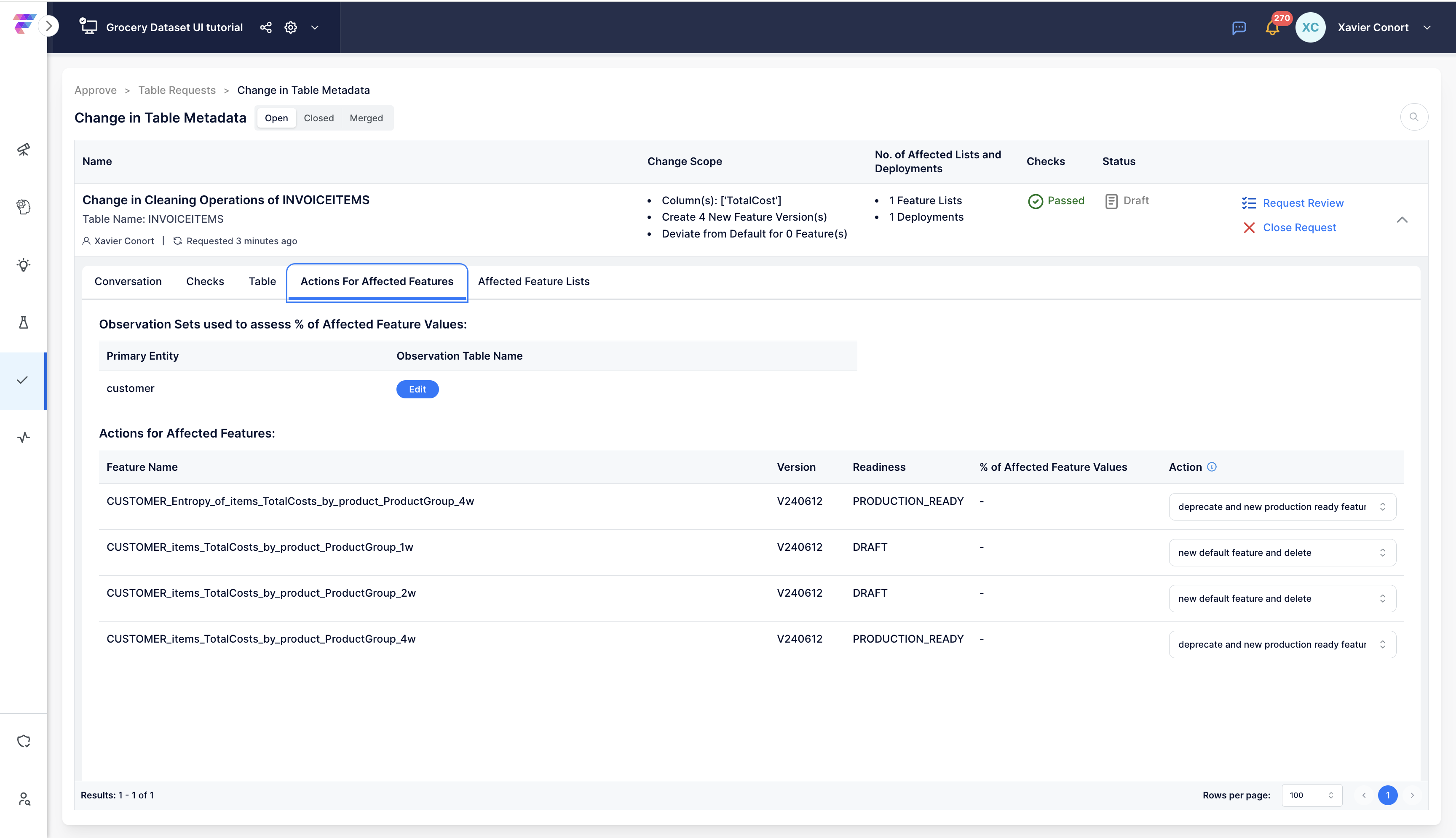Screen dimensions: 1456x838
Task: Click the Passed check status icon
Action: pyautogui.click(x=1035, y=201)
